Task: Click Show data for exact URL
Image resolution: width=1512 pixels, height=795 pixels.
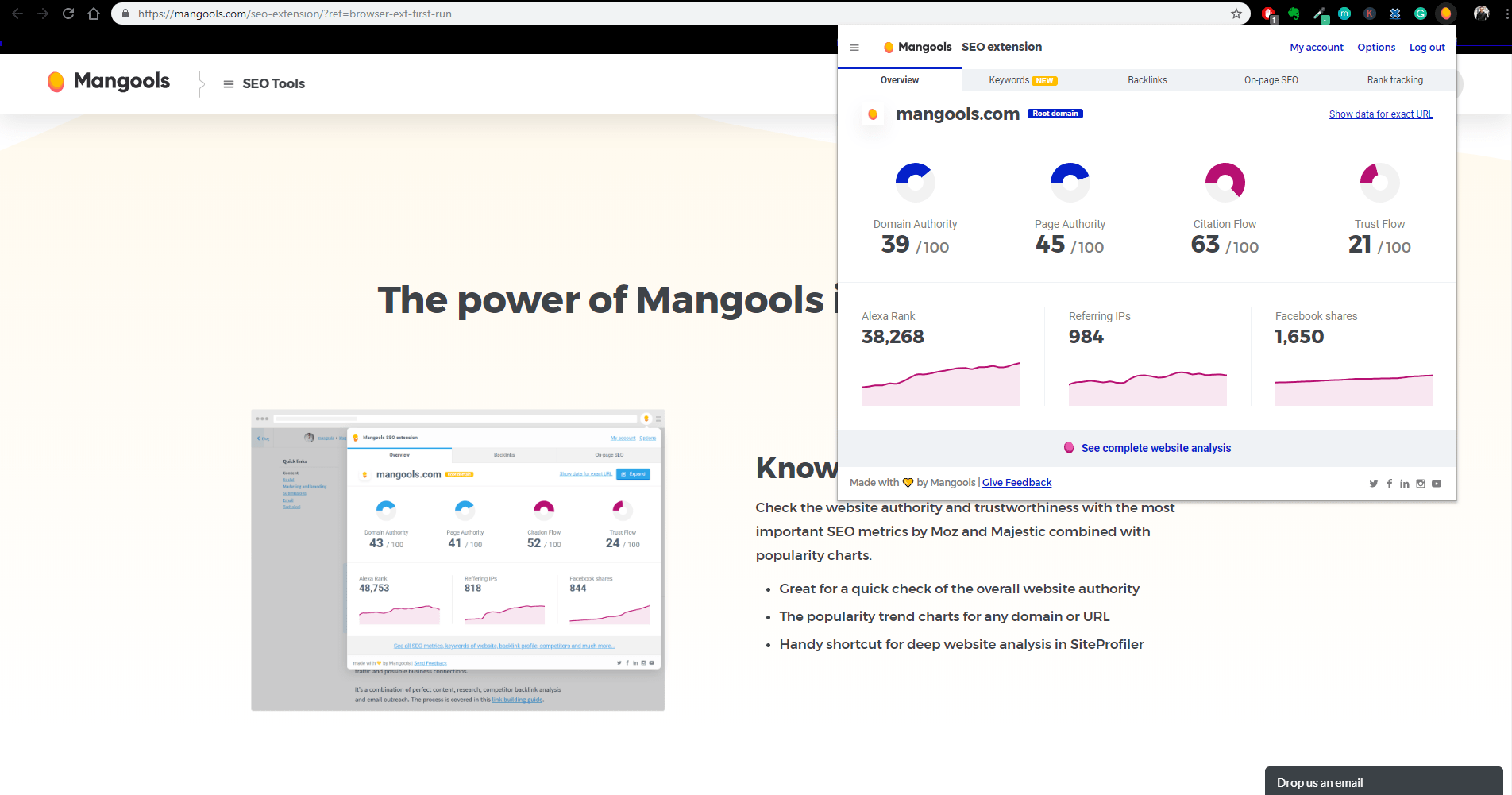Action: click(1381, 114)
